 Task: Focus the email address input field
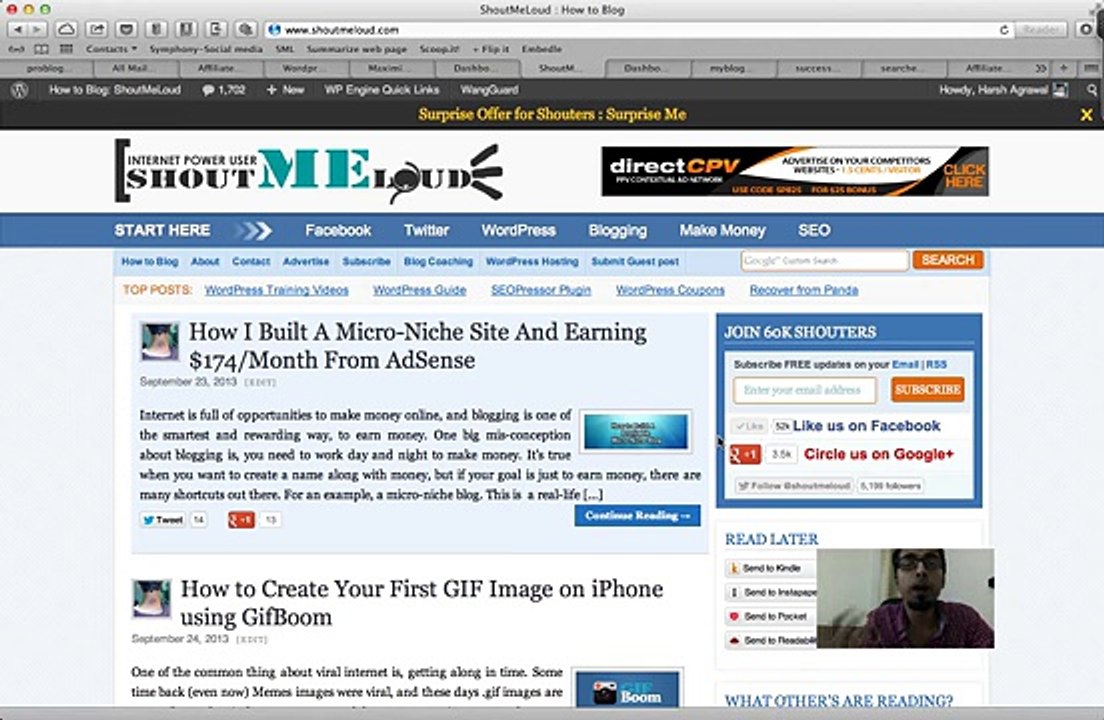pyautogui.click(x=805, y=390)
